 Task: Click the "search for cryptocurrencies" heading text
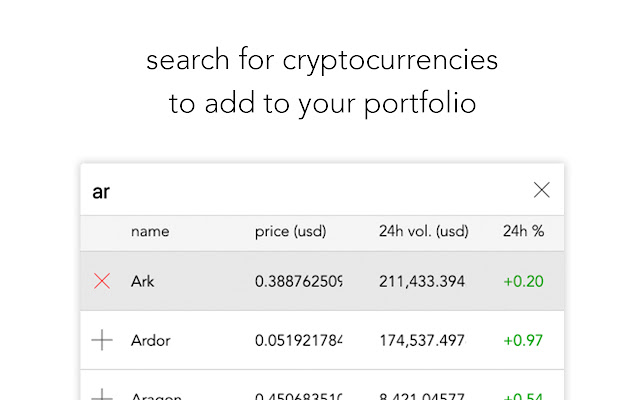pos(321,61)
